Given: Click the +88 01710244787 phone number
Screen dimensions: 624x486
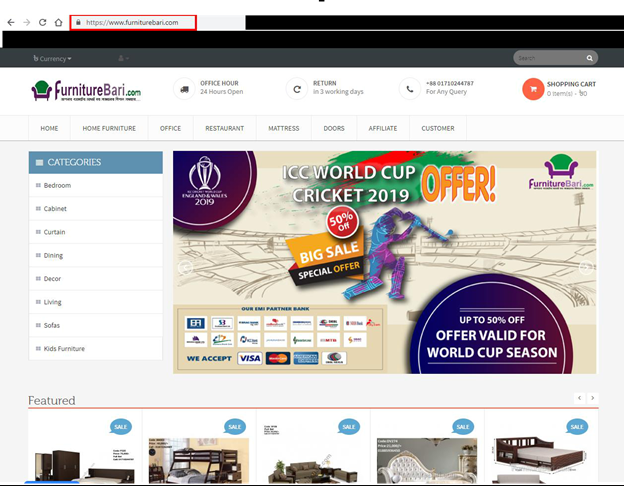Looking at the screenshot, I should (450, 83).
